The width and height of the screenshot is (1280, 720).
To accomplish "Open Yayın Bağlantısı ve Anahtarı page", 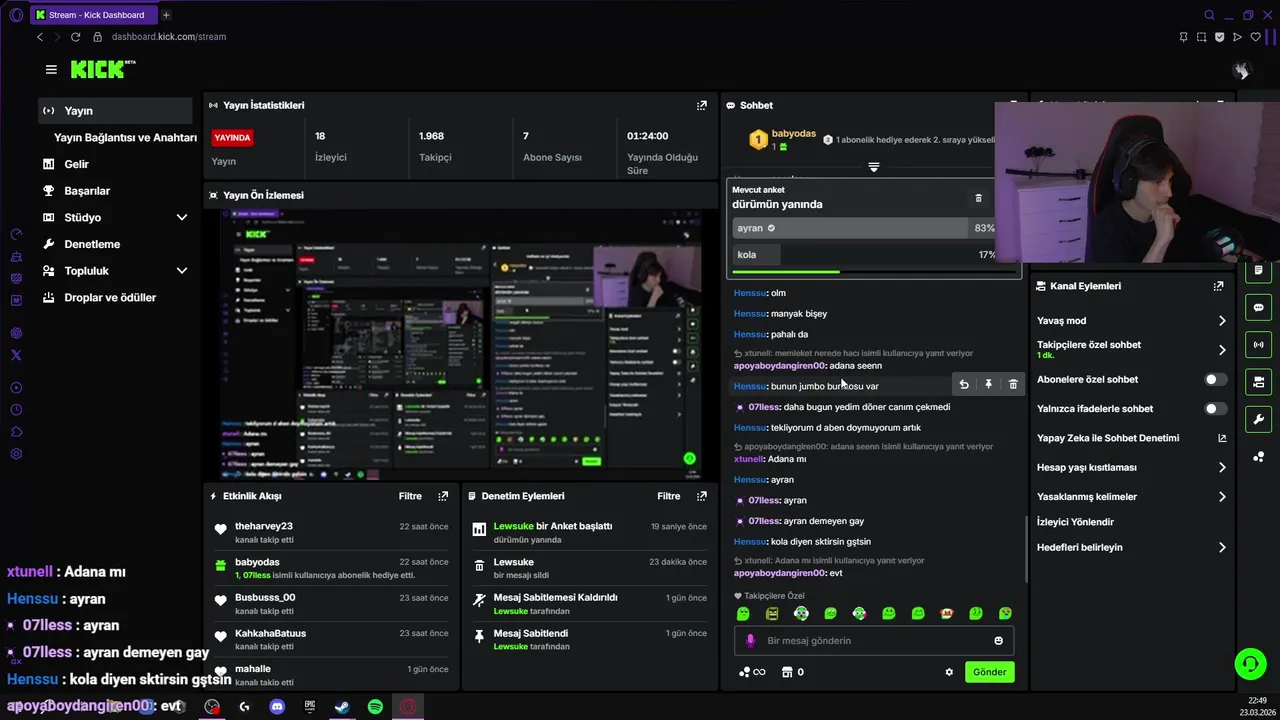I will click(x=125, y=138).
